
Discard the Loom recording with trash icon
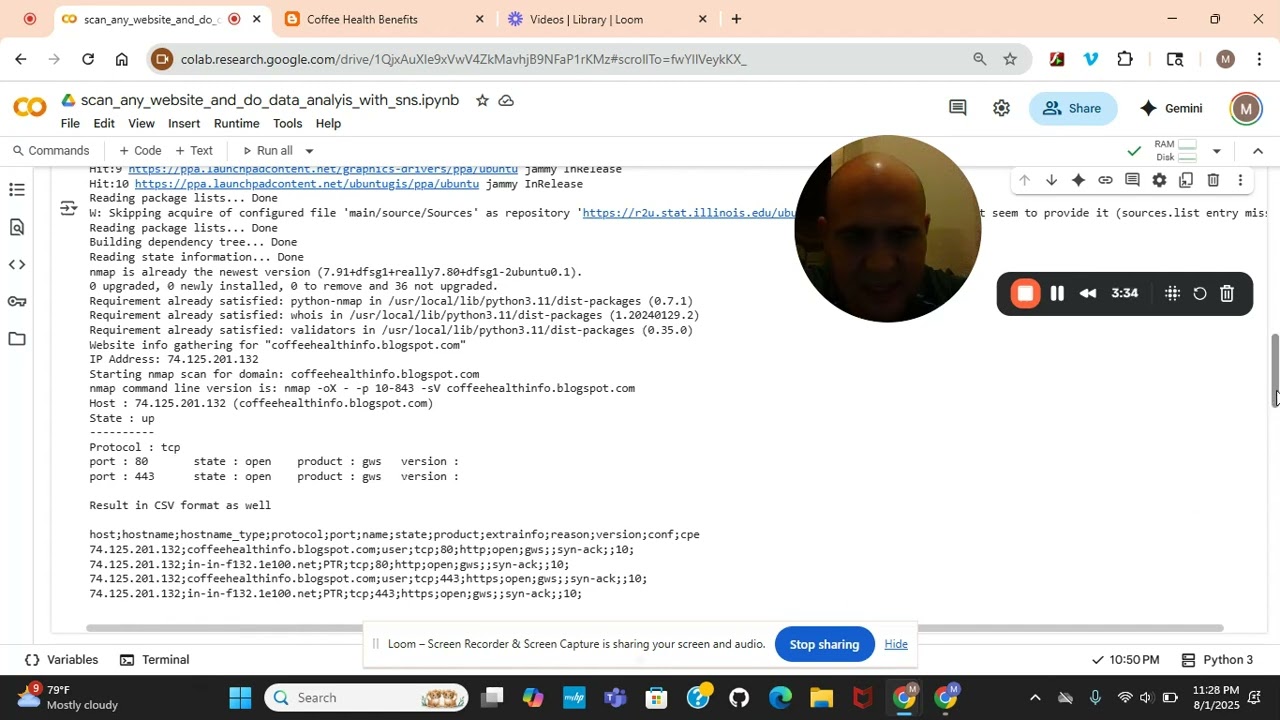pos(1228,294)
